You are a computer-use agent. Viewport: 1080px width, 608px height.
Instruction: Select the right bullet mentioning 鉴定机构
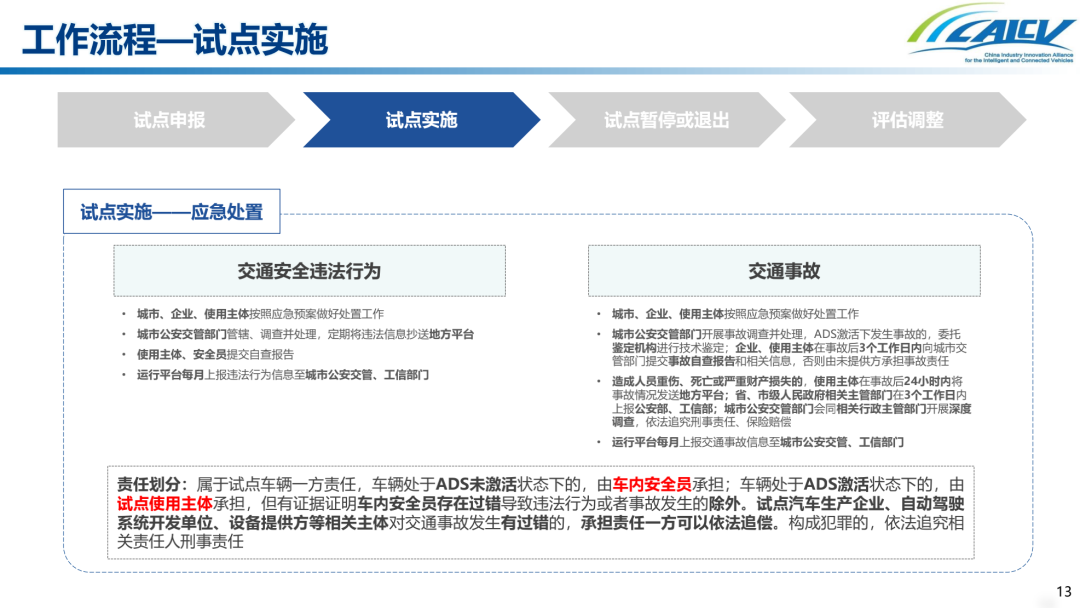(x=790, y=347)
